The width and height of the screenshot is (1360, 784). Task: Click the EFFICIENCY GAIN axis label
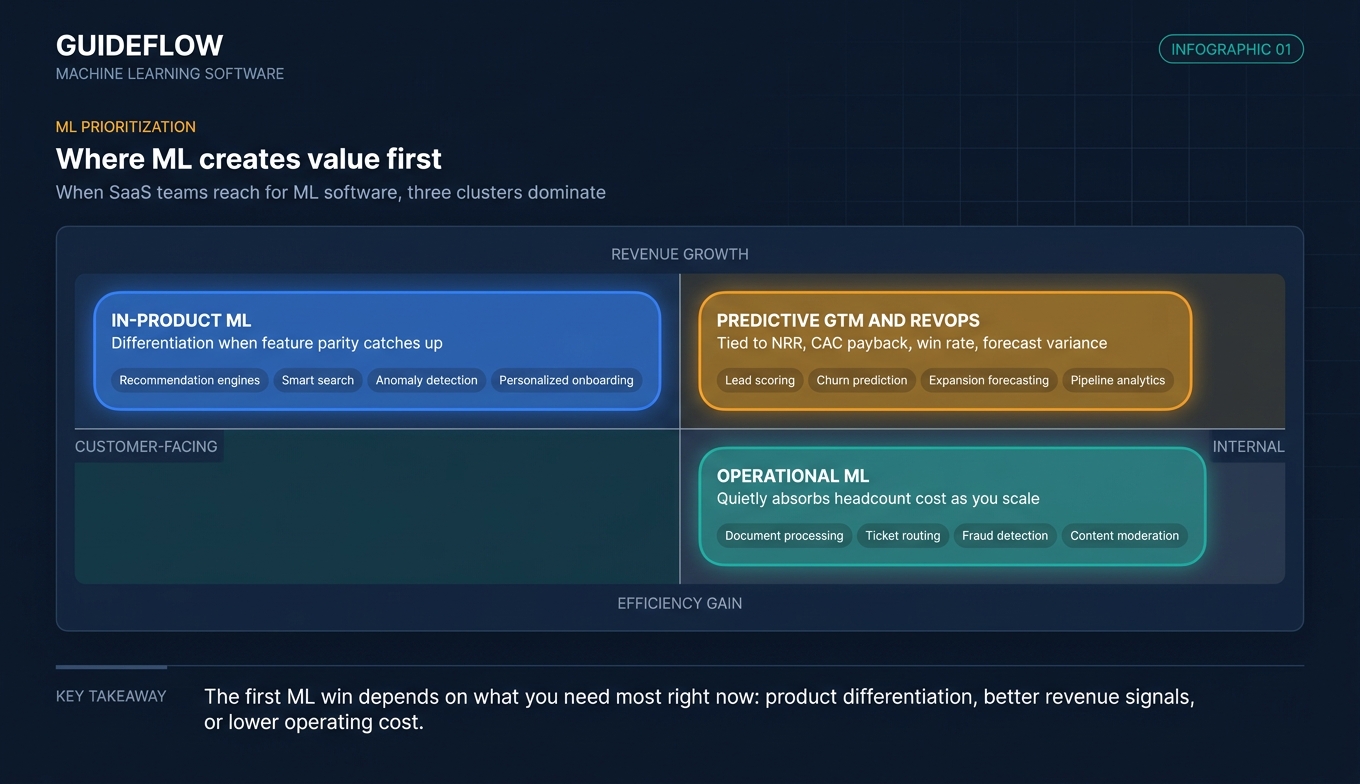[680, 603]
